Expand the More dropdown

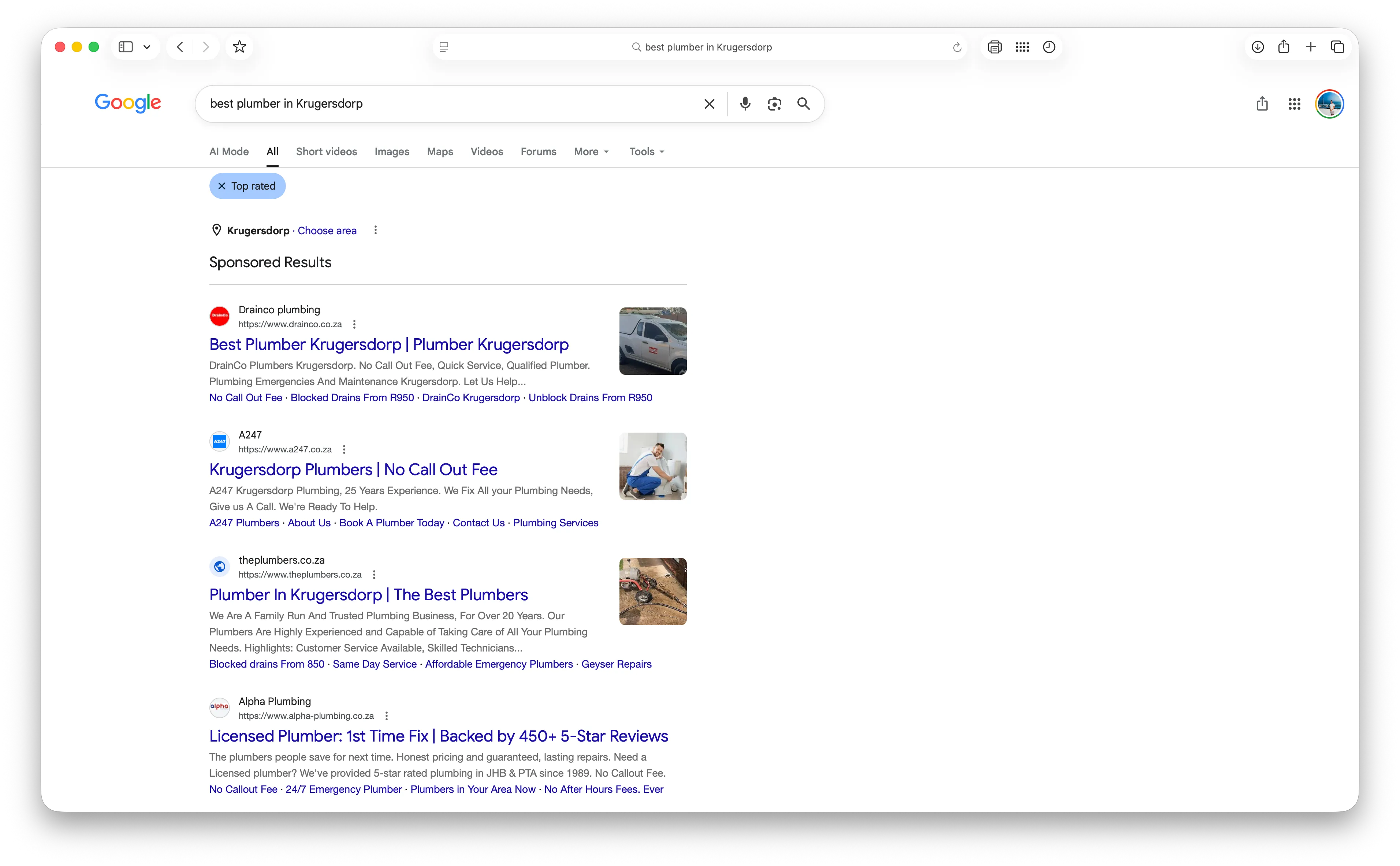591,152
